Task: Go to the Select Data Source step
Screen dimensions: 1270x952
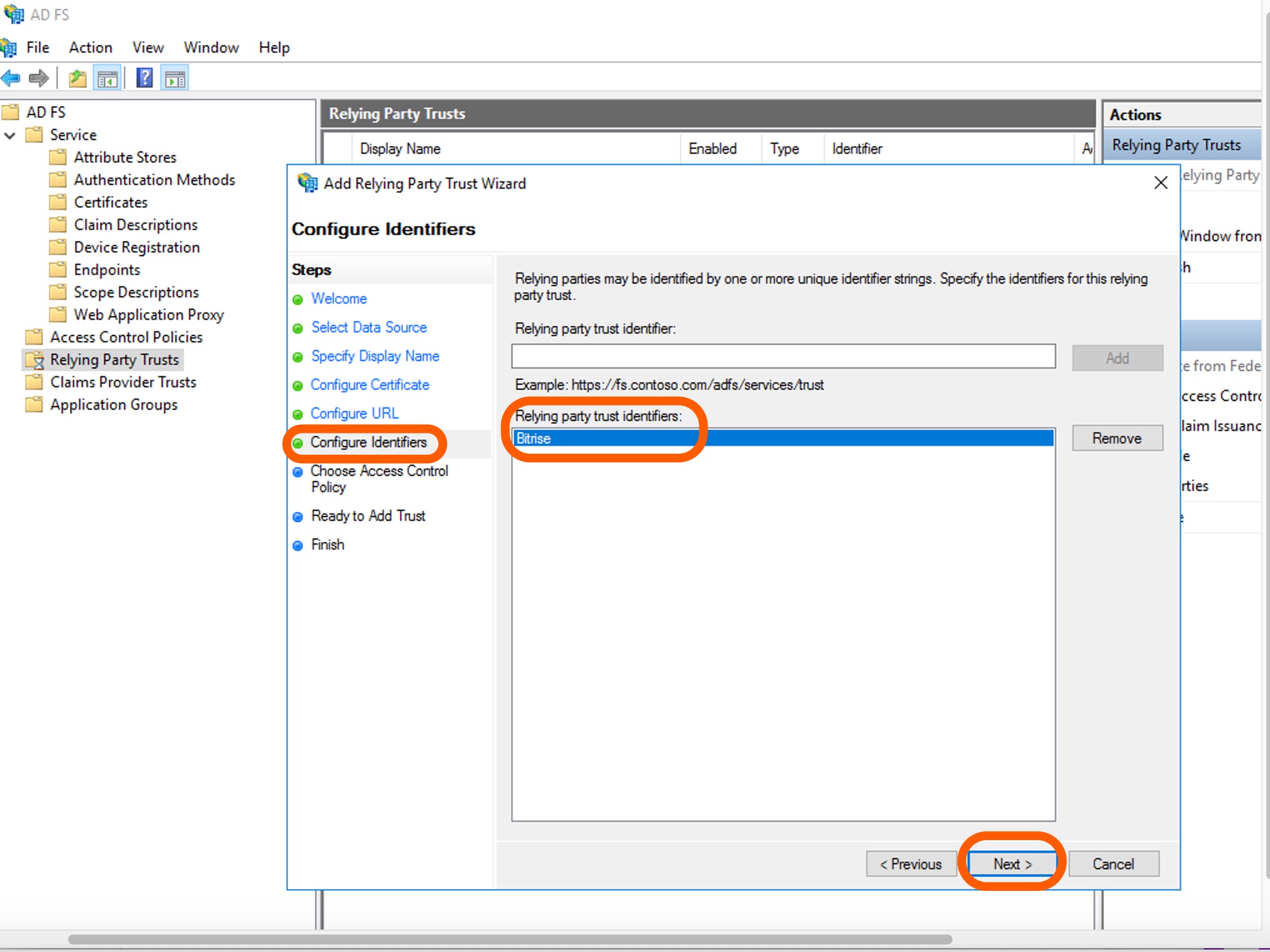Action: tap(369, 327)
